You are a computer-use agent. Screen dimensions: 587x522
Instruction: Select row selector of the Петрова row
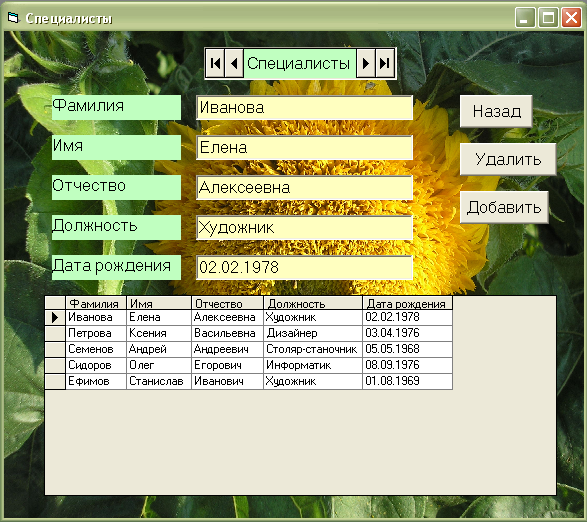click(x=55, y=333)
